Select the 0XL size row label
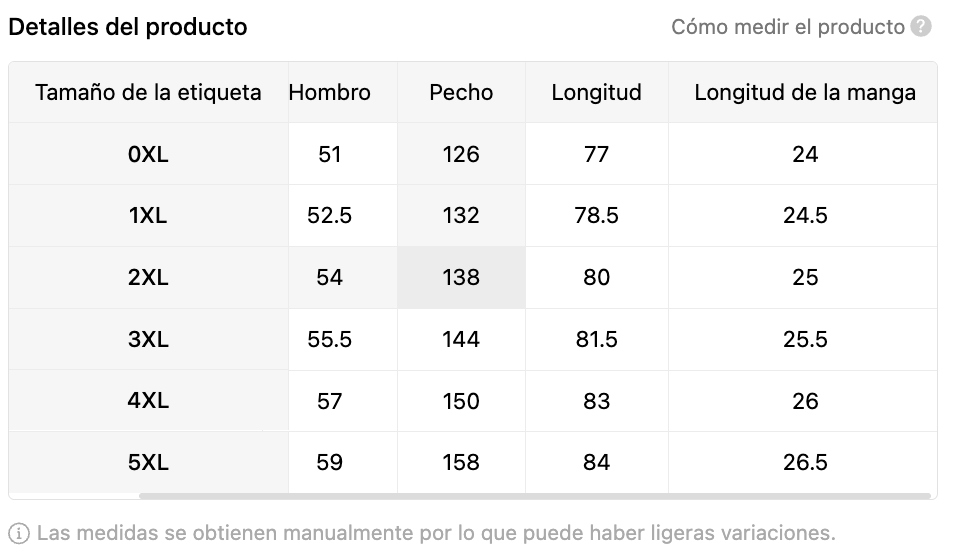The width and height of the screenshot is (962, 560). pos(148,154)
